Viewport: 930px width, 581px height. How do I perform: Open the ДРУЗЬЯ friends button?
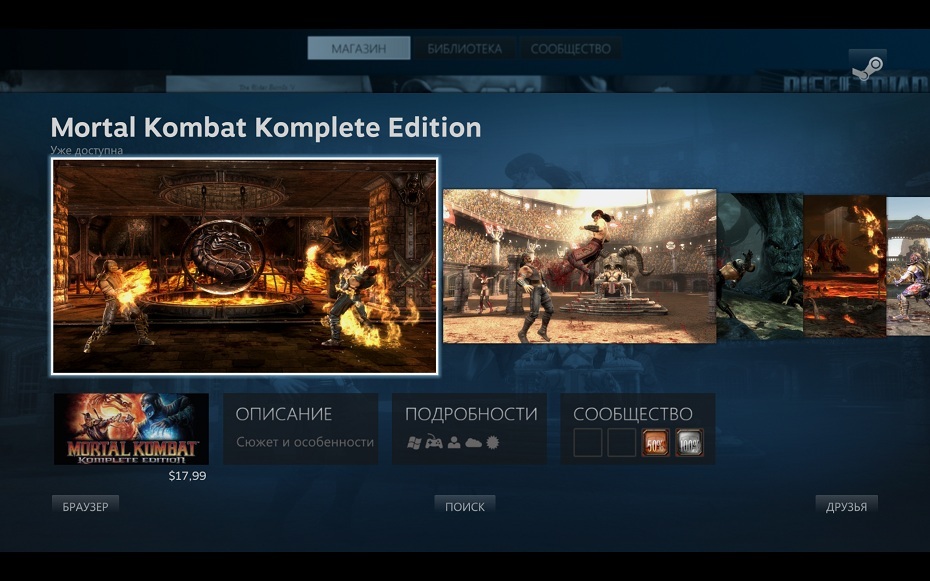point(846,506)
